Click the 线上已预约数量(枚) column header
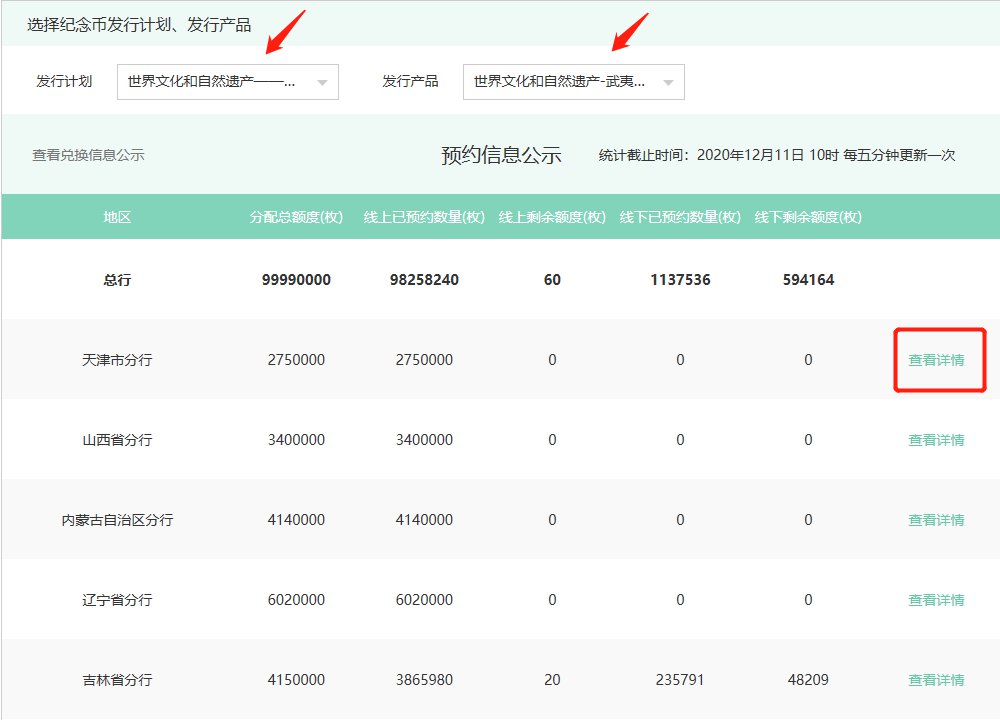This screenshot has width=1000, height=720. tap(424, 217)
